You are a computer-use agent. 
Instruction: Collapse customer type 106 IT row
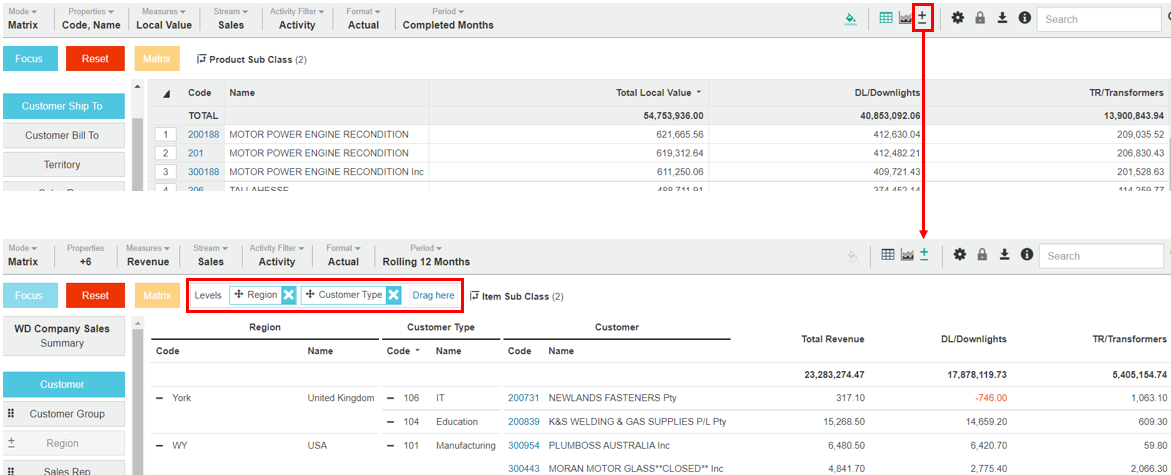(391, 398)
